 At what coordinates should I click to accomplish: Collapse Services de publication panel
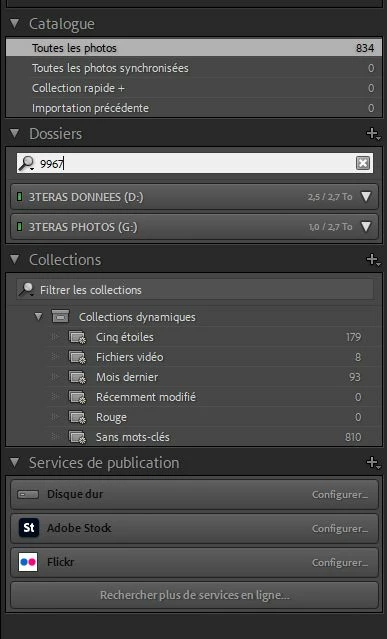point(15,463)
